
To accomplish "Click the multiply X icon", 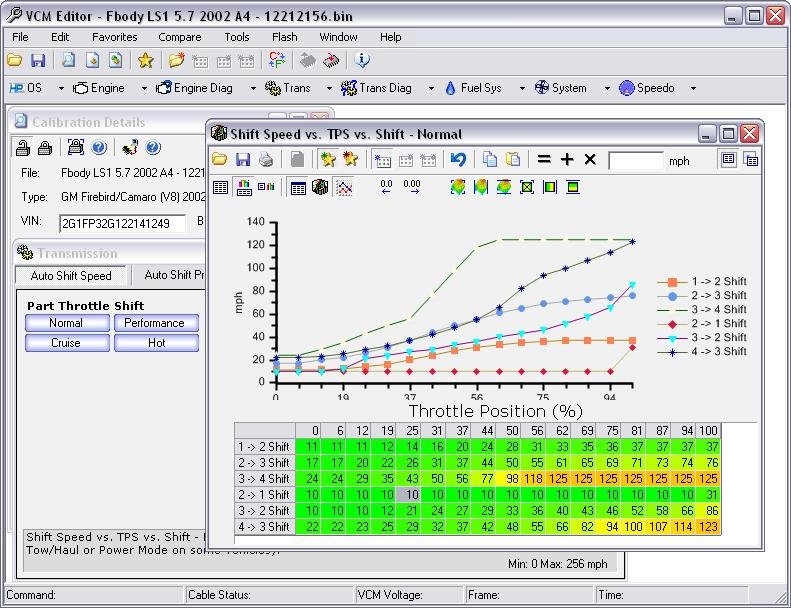I will (590, 160).
